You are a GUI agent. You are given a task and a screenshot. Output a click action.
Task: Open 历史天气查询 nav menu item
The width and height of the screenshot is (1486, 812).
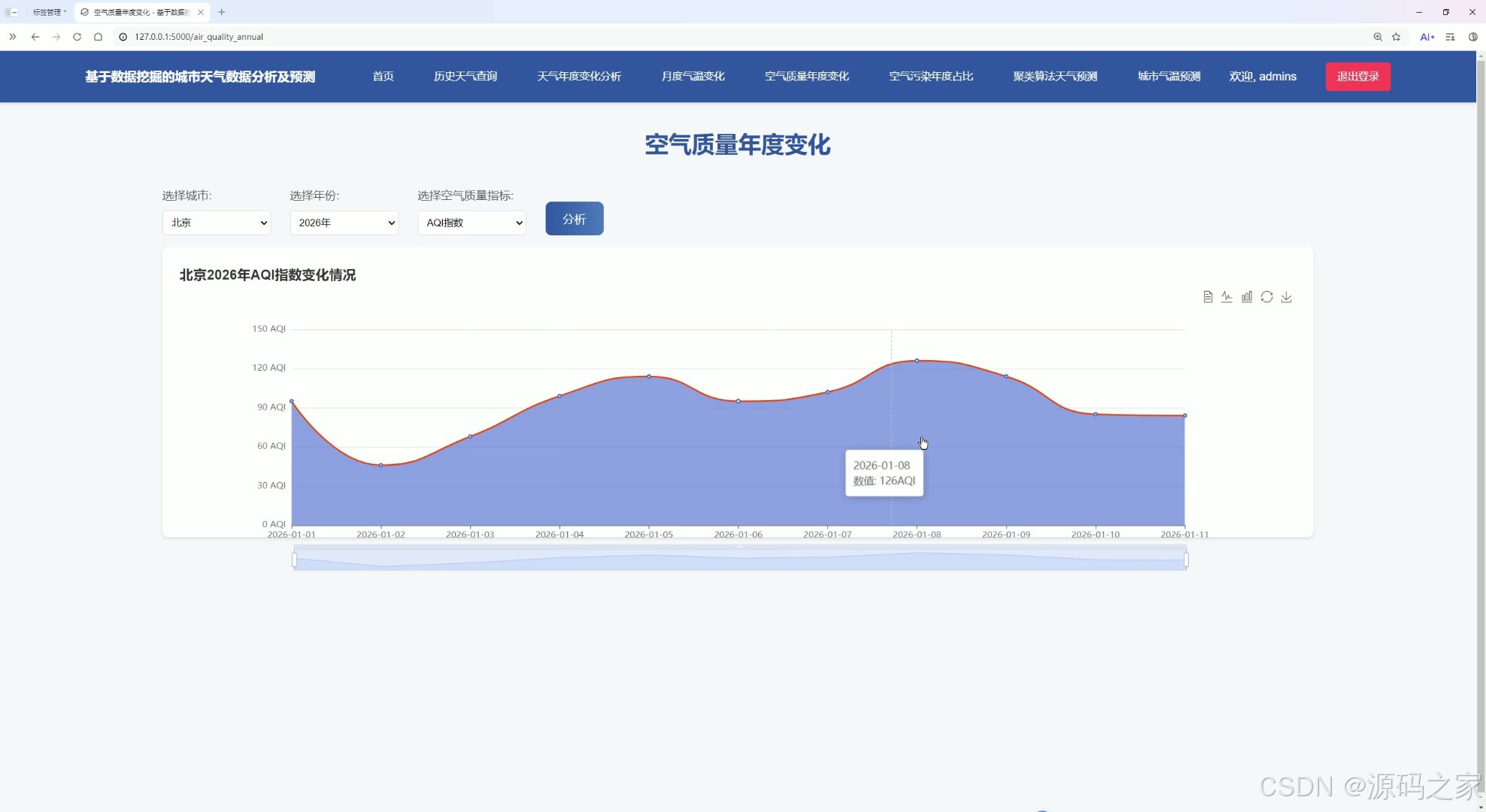pyautogui.click(x=465, y=77)
